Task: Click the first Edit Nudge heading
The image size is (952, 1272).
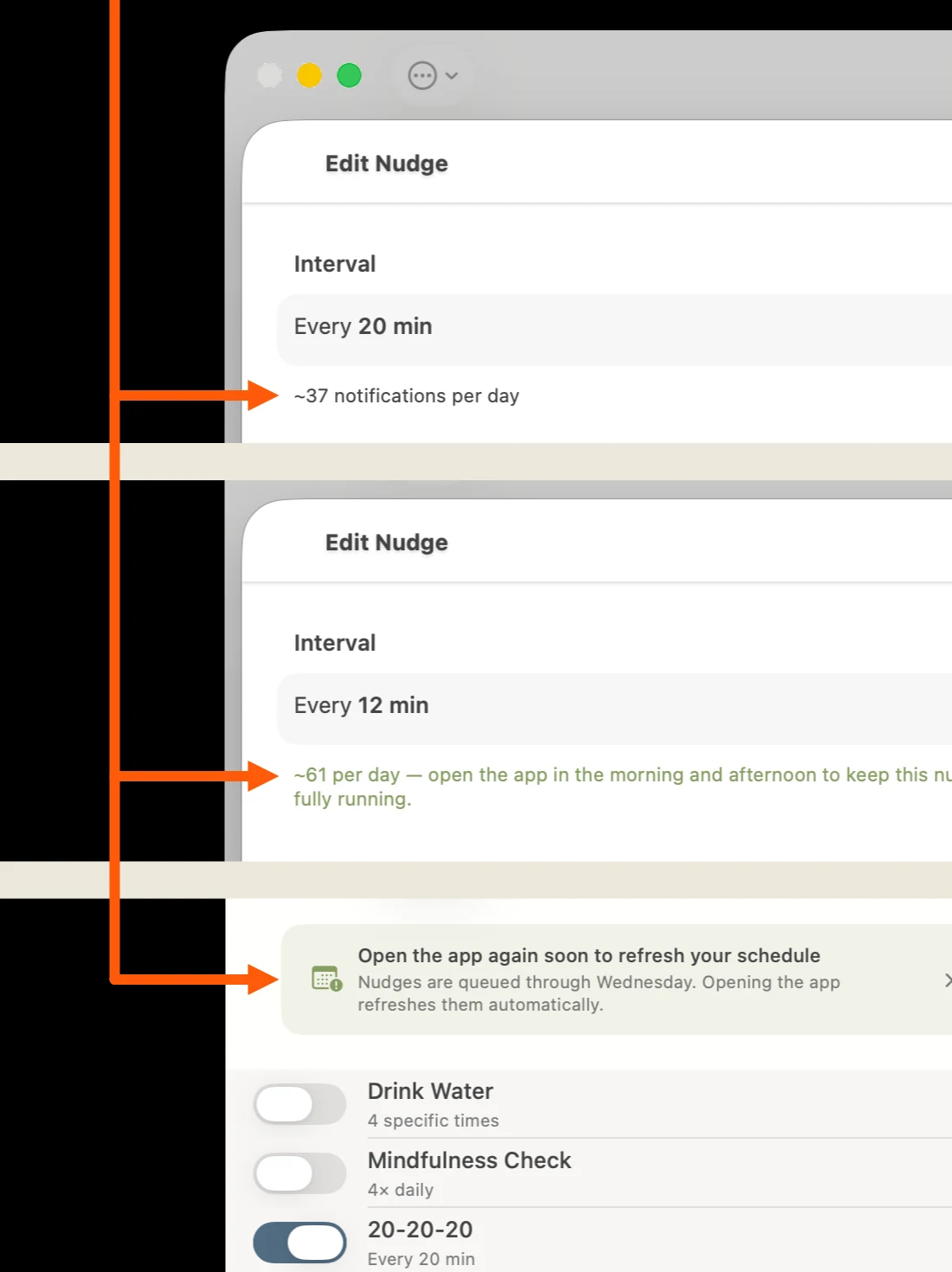Action: click(x=386, y=164)
